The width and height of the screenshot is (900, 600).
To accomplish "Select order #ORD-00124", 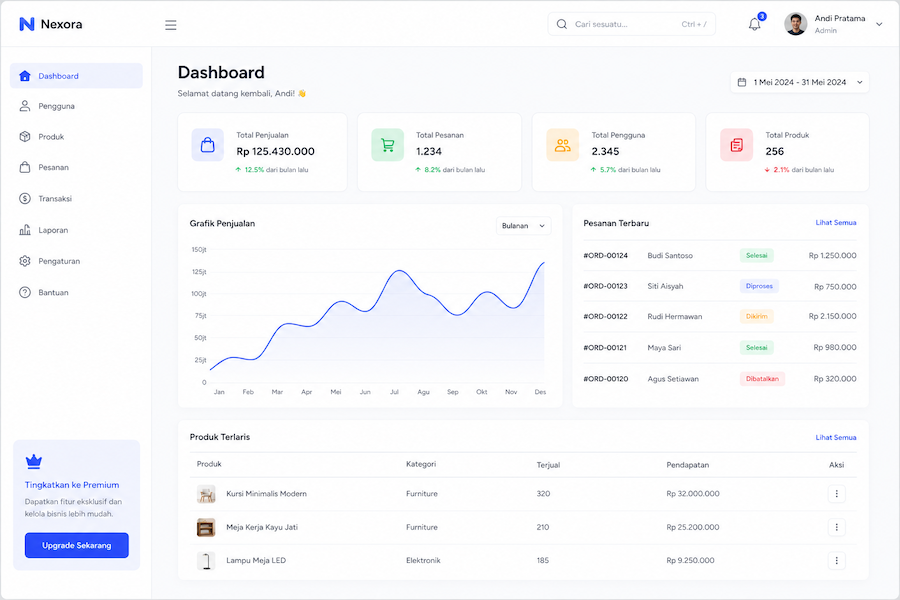I will [x=606, y=256].
